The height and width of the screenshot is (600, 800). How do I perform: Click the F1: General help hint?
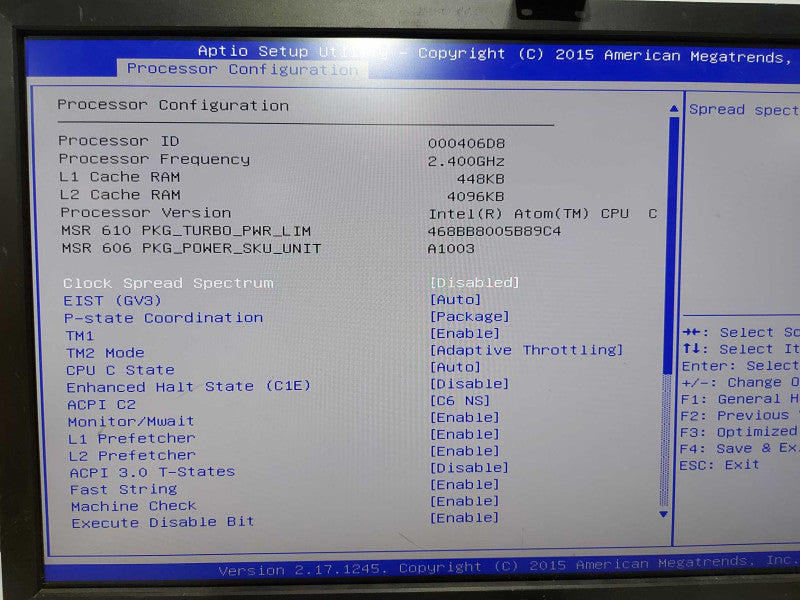[740, 399]
